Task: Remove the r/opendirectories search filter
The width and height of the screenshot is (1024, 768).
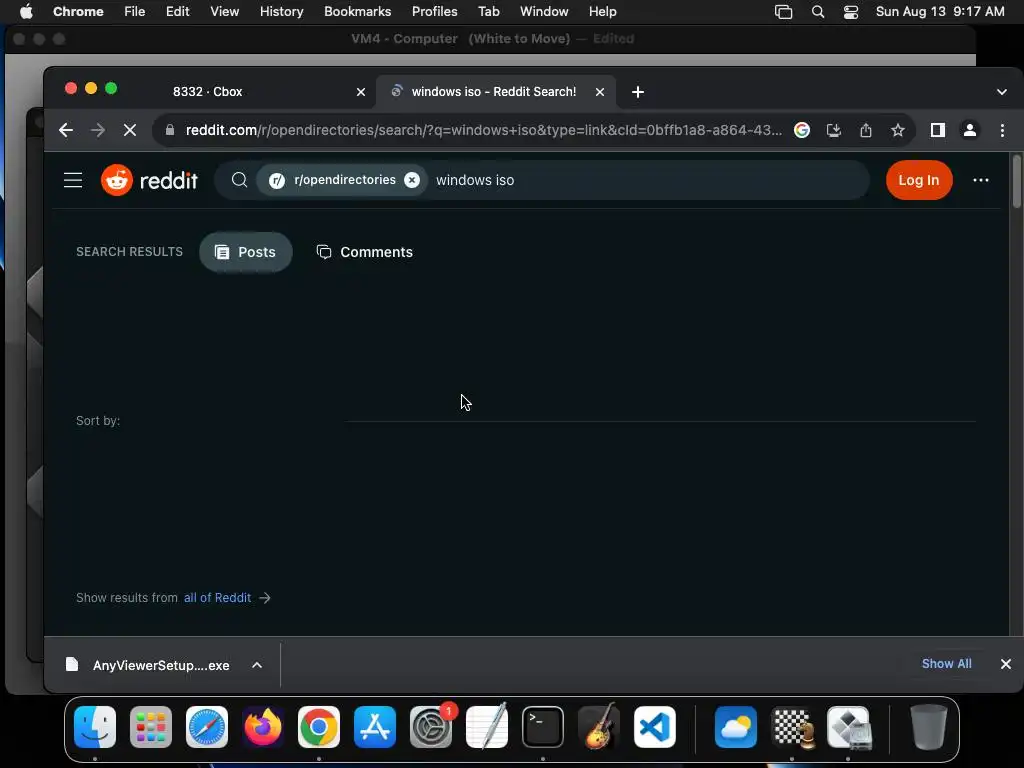Action: 411,180
